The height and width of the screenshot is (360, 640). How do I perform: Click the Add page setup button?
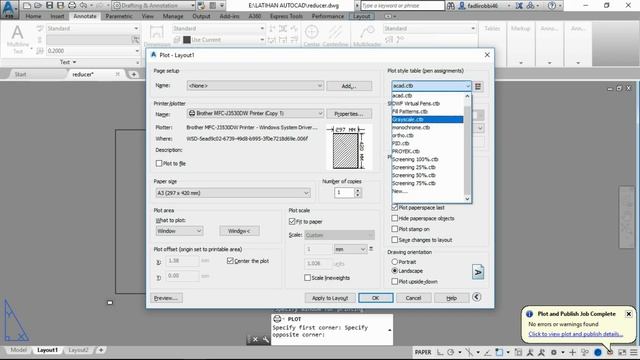click(x=349, y=86)
